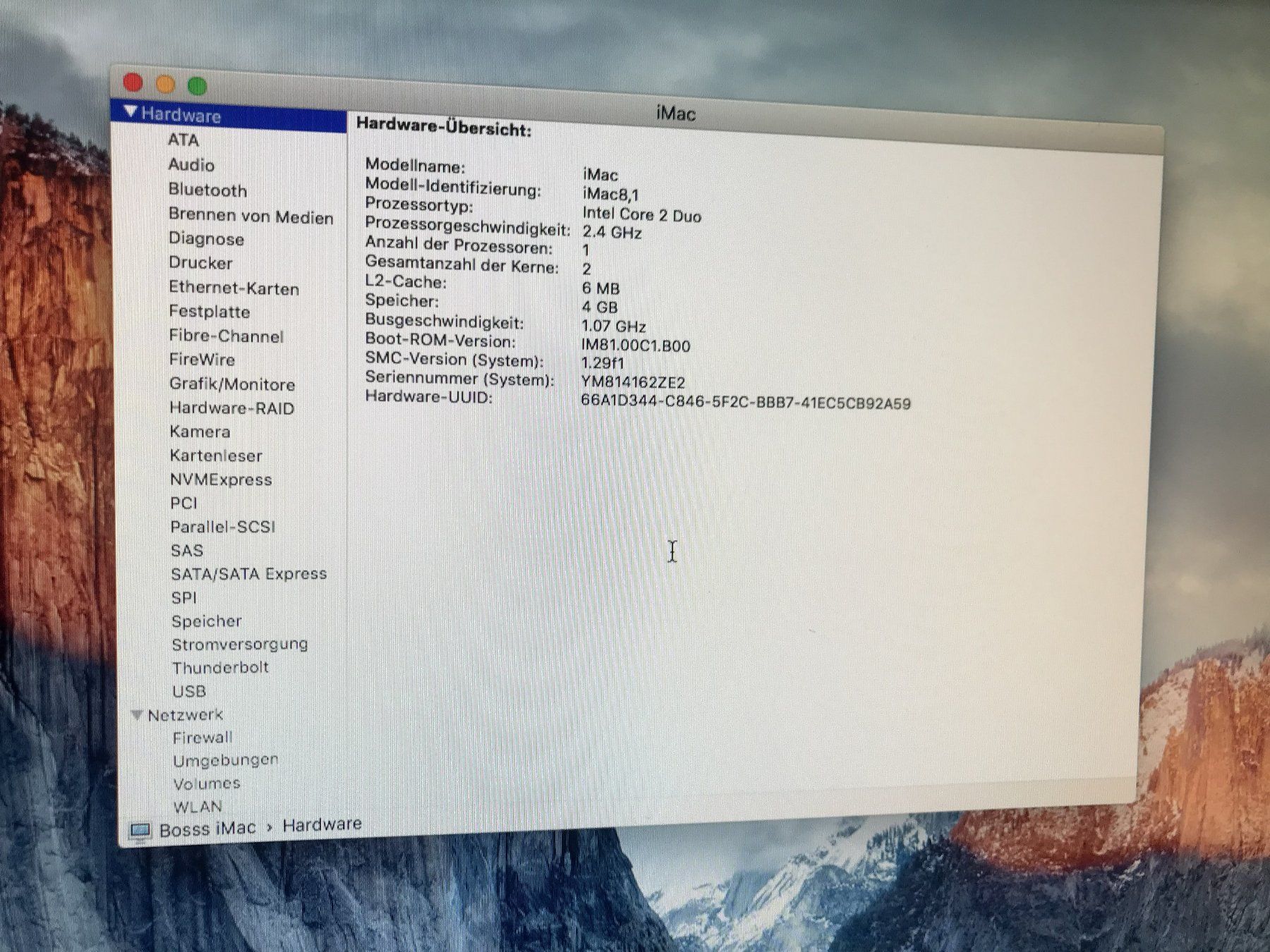Click the 2.4 GHz processor speed

(612, 232)
